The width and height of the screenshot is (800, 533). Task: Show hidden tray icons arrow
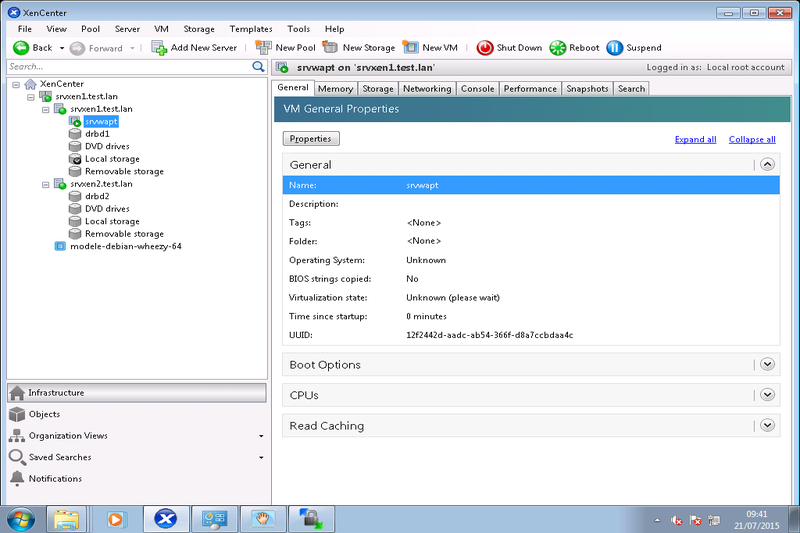[657, 520]
